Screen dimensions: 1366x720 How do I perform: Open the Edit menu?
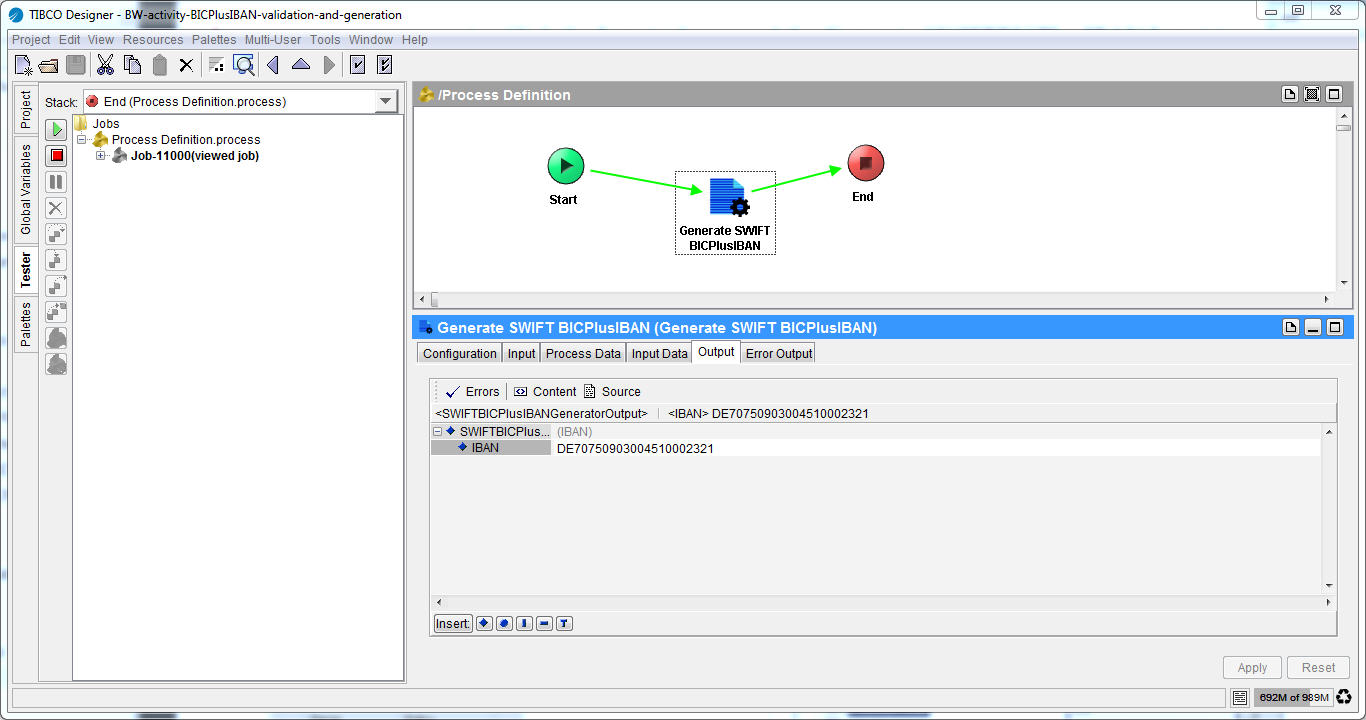(69, 40)
